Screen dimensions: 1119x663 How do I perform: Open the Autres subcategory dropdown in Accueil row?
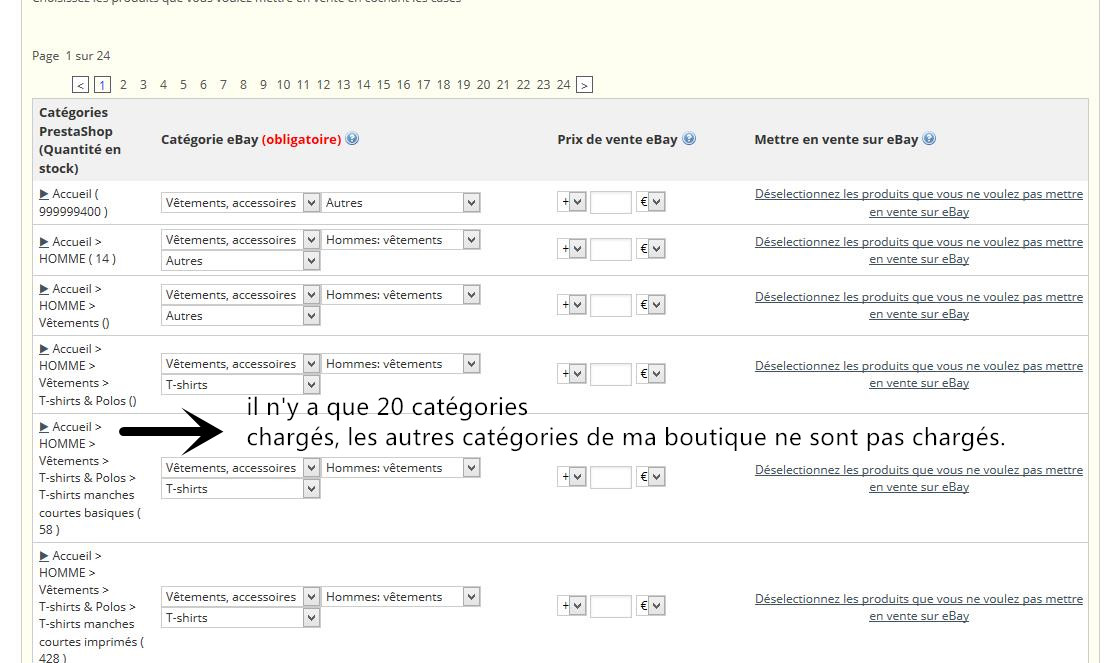point(400,203)
